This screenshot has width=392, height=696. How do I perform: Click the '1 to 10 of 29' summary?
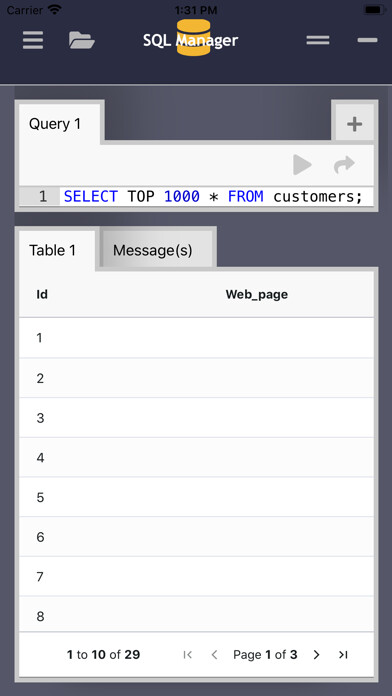[103, 654]
